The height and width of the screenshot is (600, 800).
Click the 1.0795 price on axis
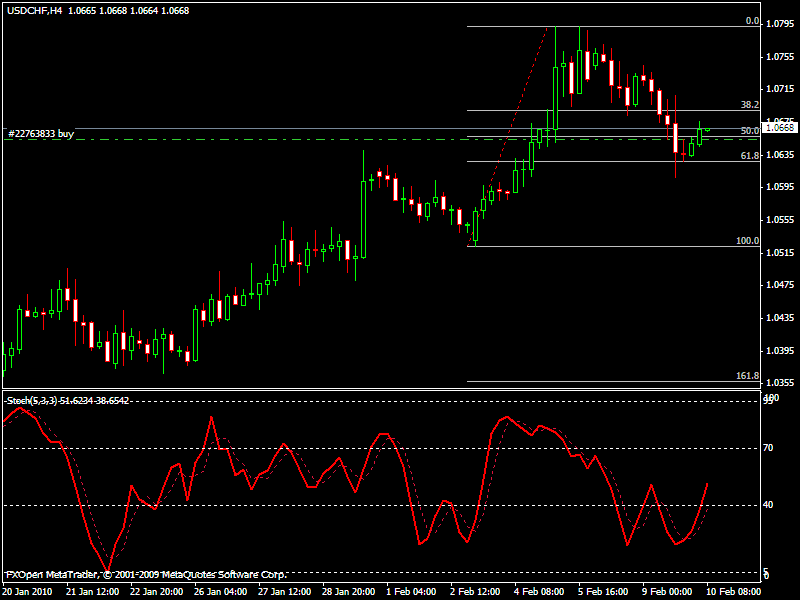[778, 23]
